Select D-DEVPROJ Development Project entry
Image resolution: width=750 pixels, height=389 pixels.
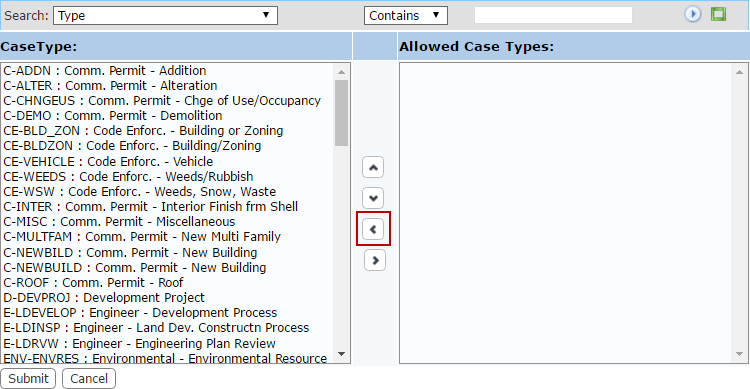coord(104,298)
